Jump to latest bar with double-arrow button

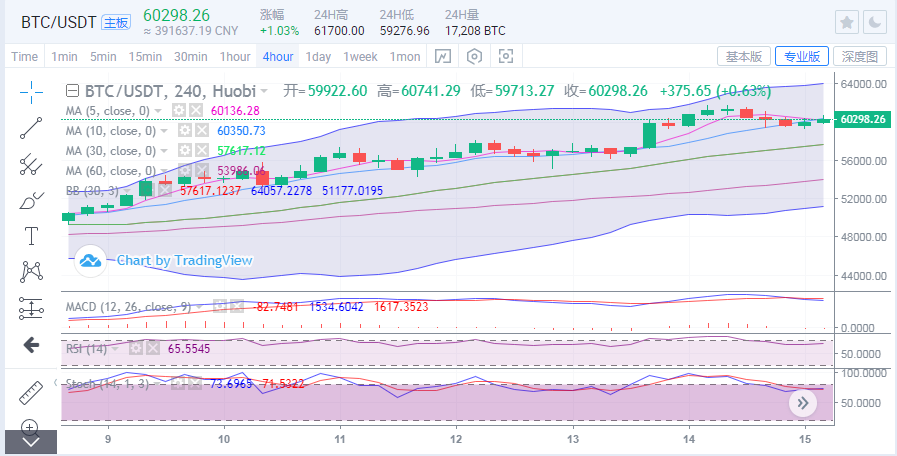click(803, 403)
